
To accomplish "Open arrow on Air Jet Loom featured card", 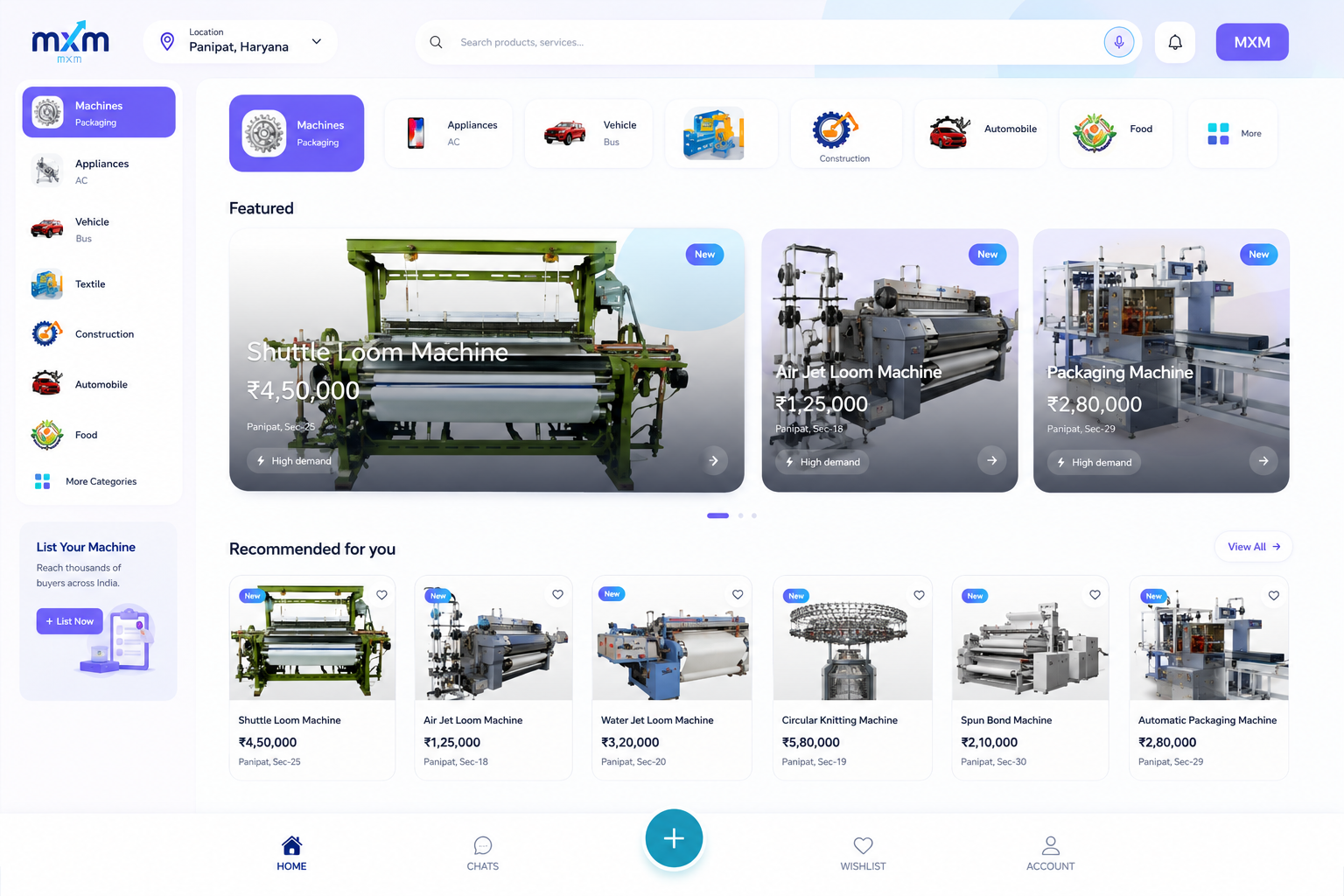I will [991, 460].
